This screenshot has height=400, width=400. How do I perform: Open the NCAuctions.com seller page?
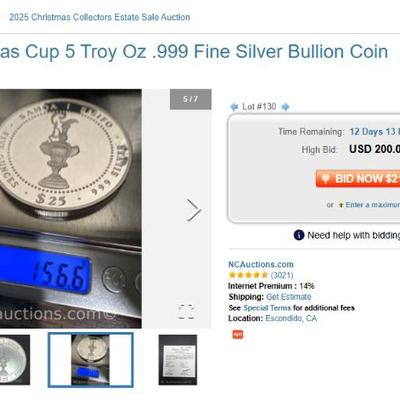pos(261,264)
